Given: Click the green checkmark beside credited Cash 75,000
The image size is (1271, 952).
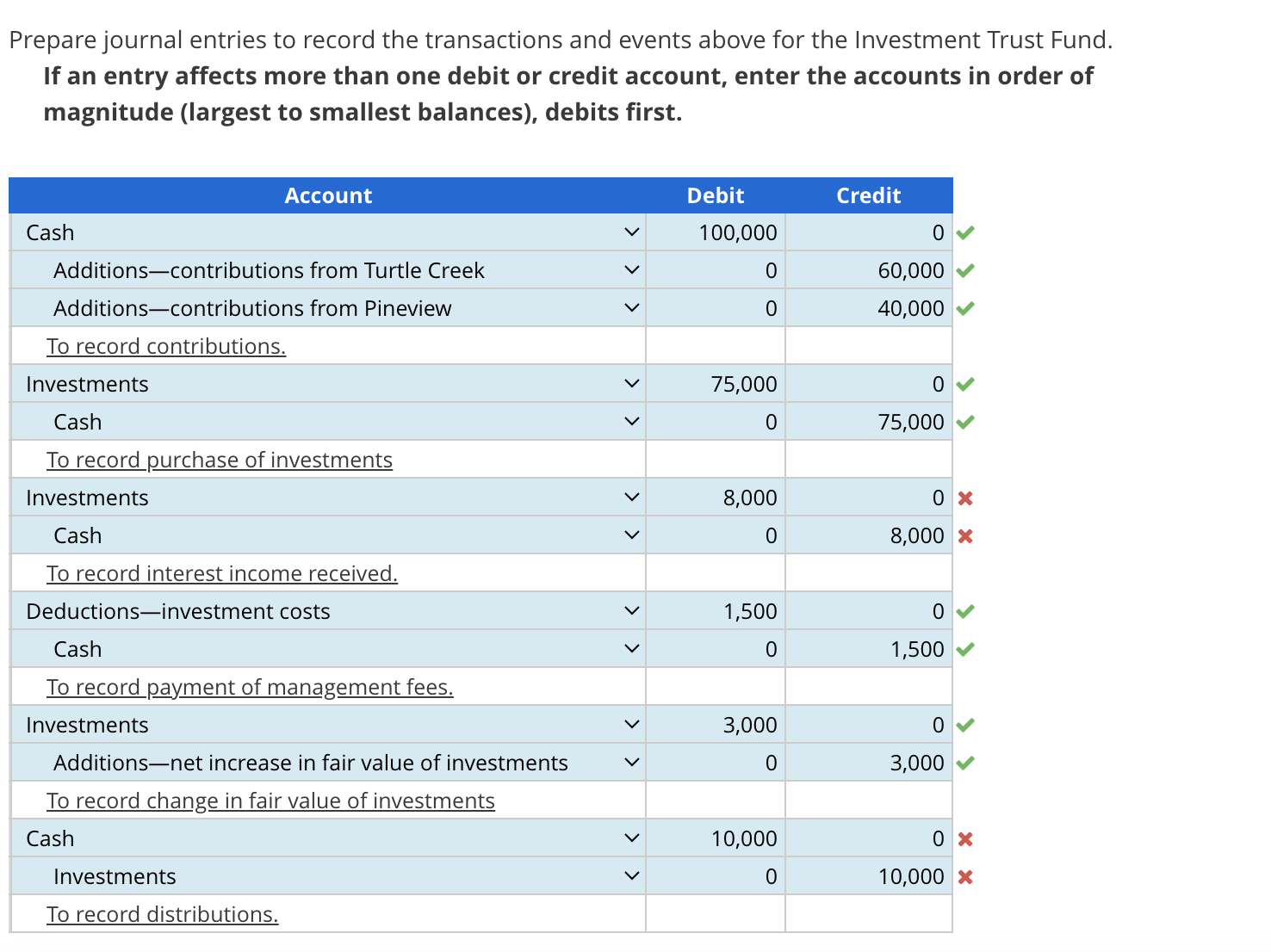Looking at the screenshot, I should point(965,422).
